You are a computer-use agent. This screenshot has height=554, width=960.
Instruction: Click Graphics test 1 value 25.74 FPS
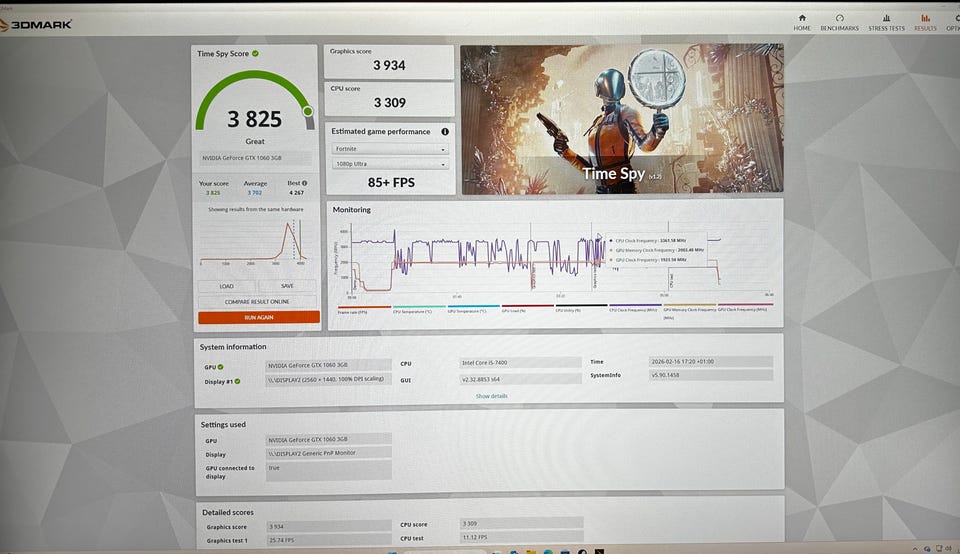tap(329, 540)
